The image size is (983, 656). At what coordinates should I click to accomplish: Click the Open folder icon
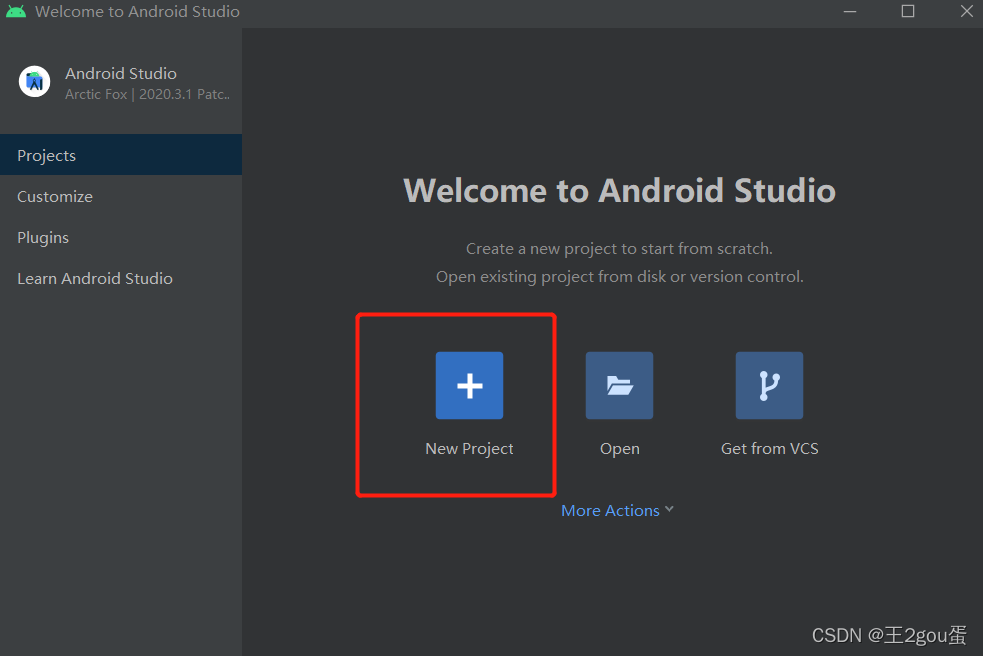click(x=619, y=385)
